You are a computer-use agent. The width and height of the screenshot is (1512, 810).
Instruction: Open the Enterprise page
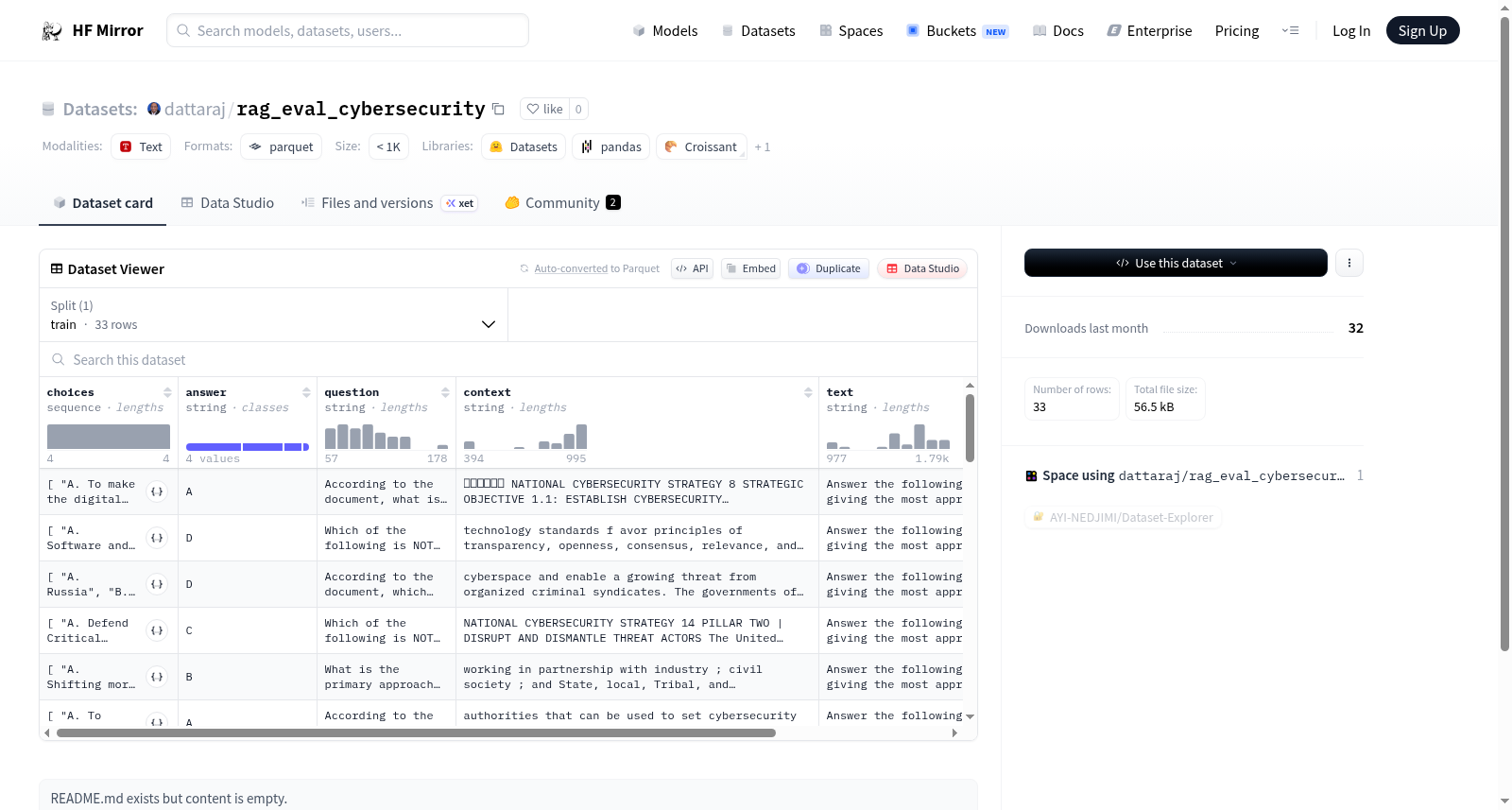(x=1149, y=31)
